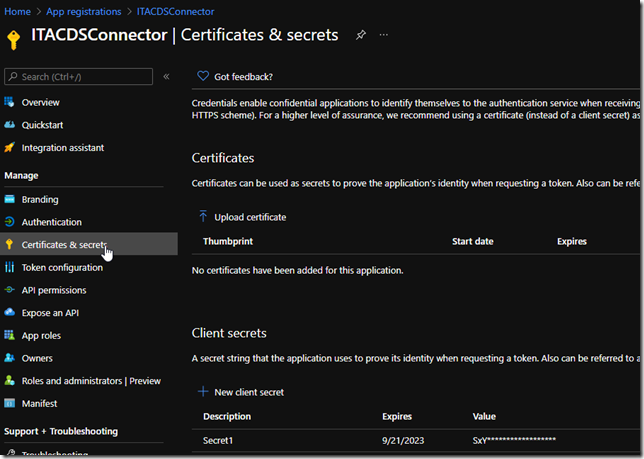
Task: Click the Token configuration bars icon
Action: click(9, 267)
